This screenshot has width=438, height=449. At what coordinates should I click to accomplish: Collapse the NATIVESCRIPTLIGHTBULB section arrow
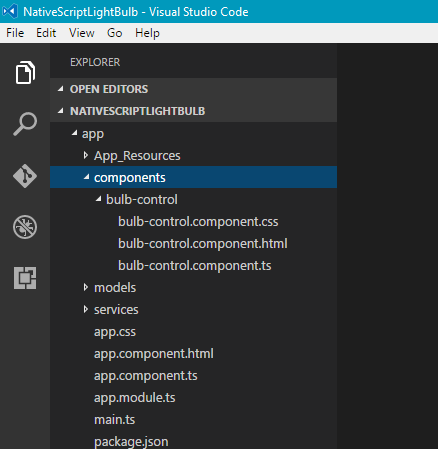[x=61, y=111]
